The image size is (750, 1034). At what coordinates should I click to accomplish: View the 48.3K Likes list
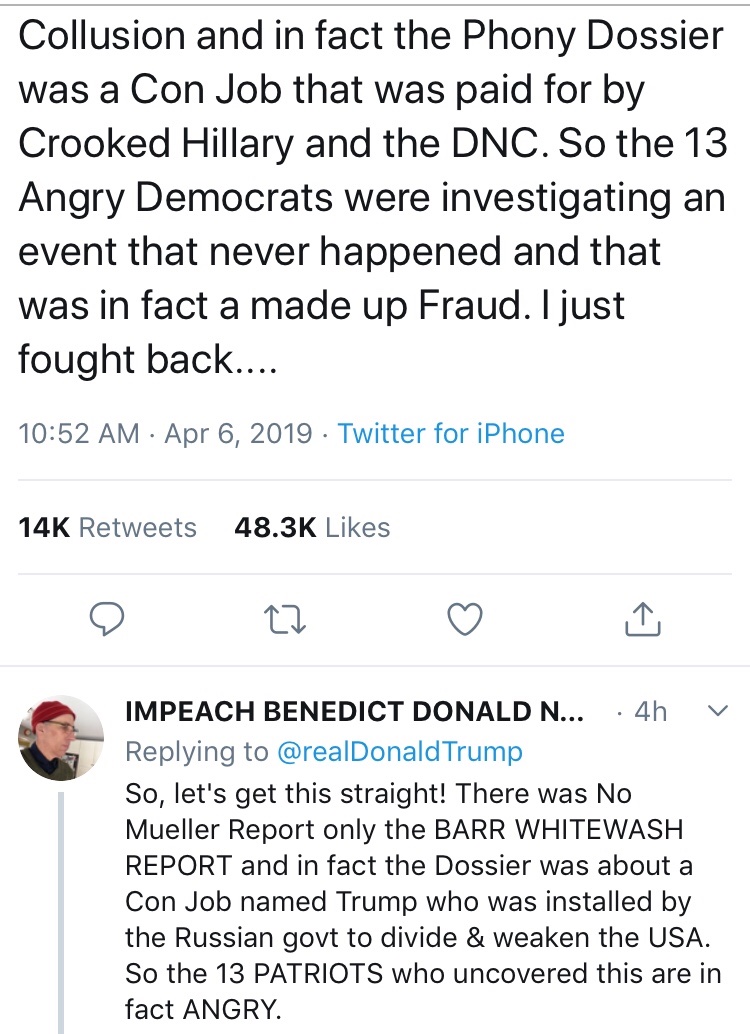(x=311, y=527)
